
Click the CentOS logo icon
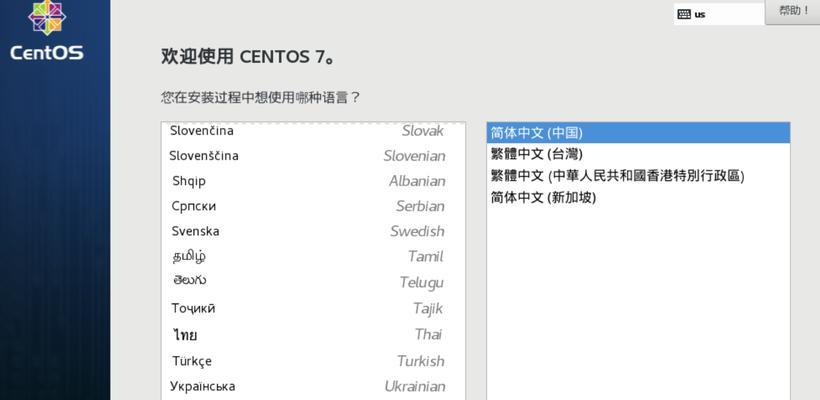point(47,17)
